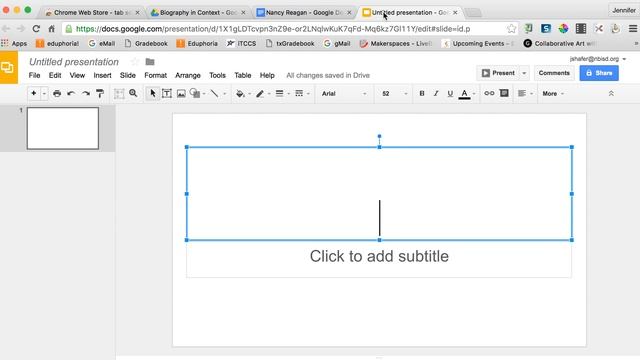Select the arrow Select tool
640x360 pixels.
(153, 93)
